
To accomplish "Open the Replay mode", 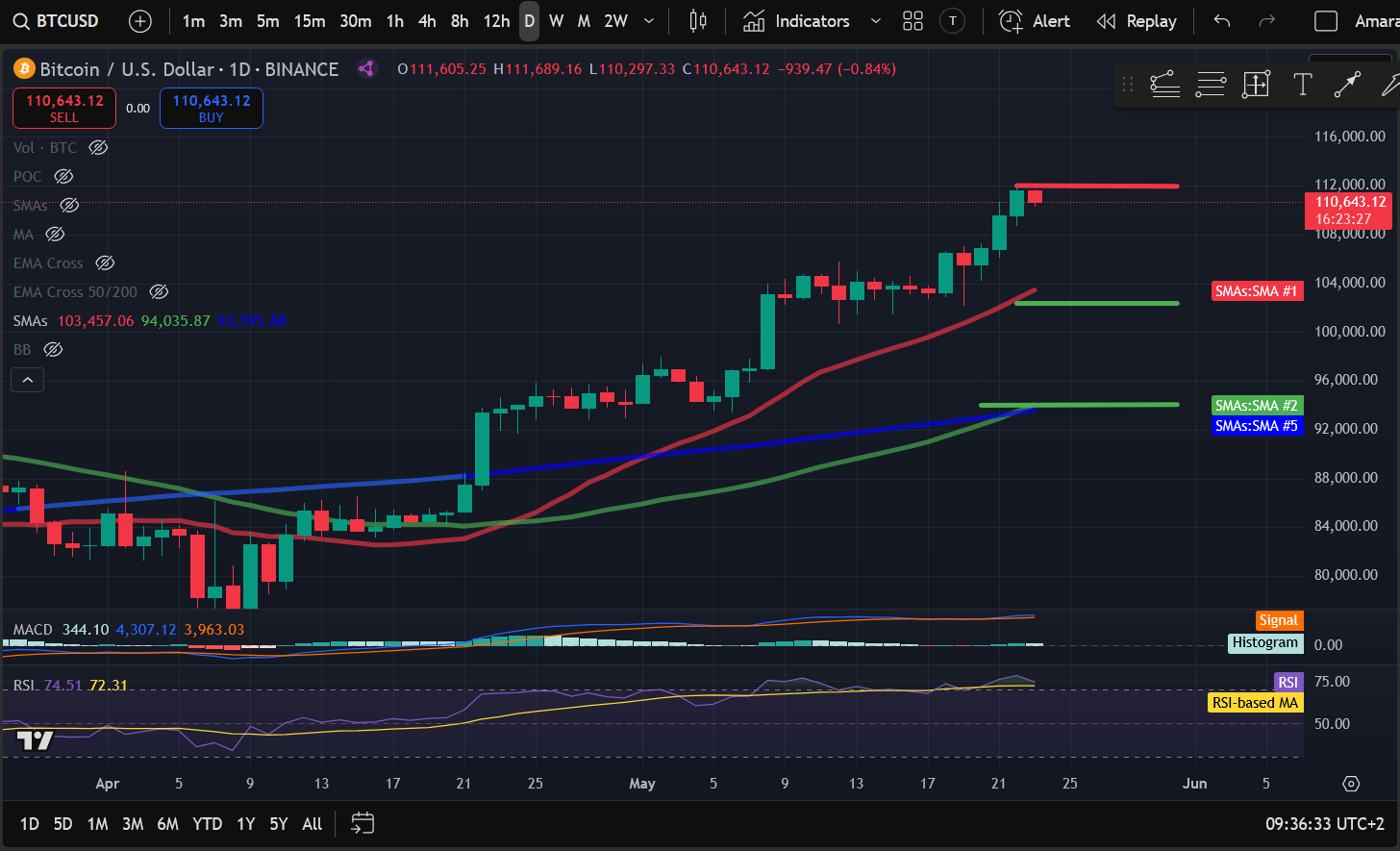I will coord(1137,21).
